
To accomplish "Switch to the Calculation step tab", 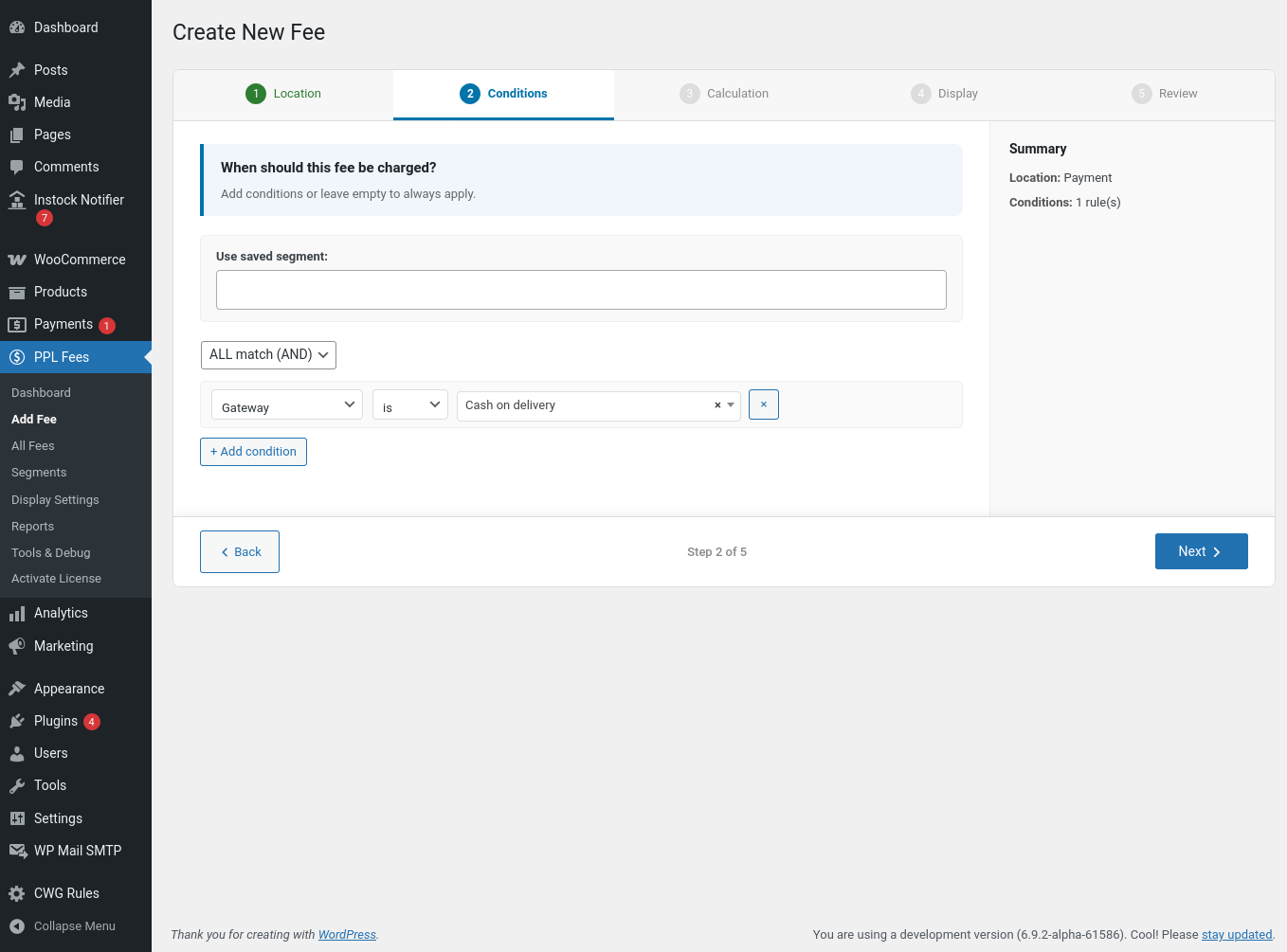I will 724,94.
